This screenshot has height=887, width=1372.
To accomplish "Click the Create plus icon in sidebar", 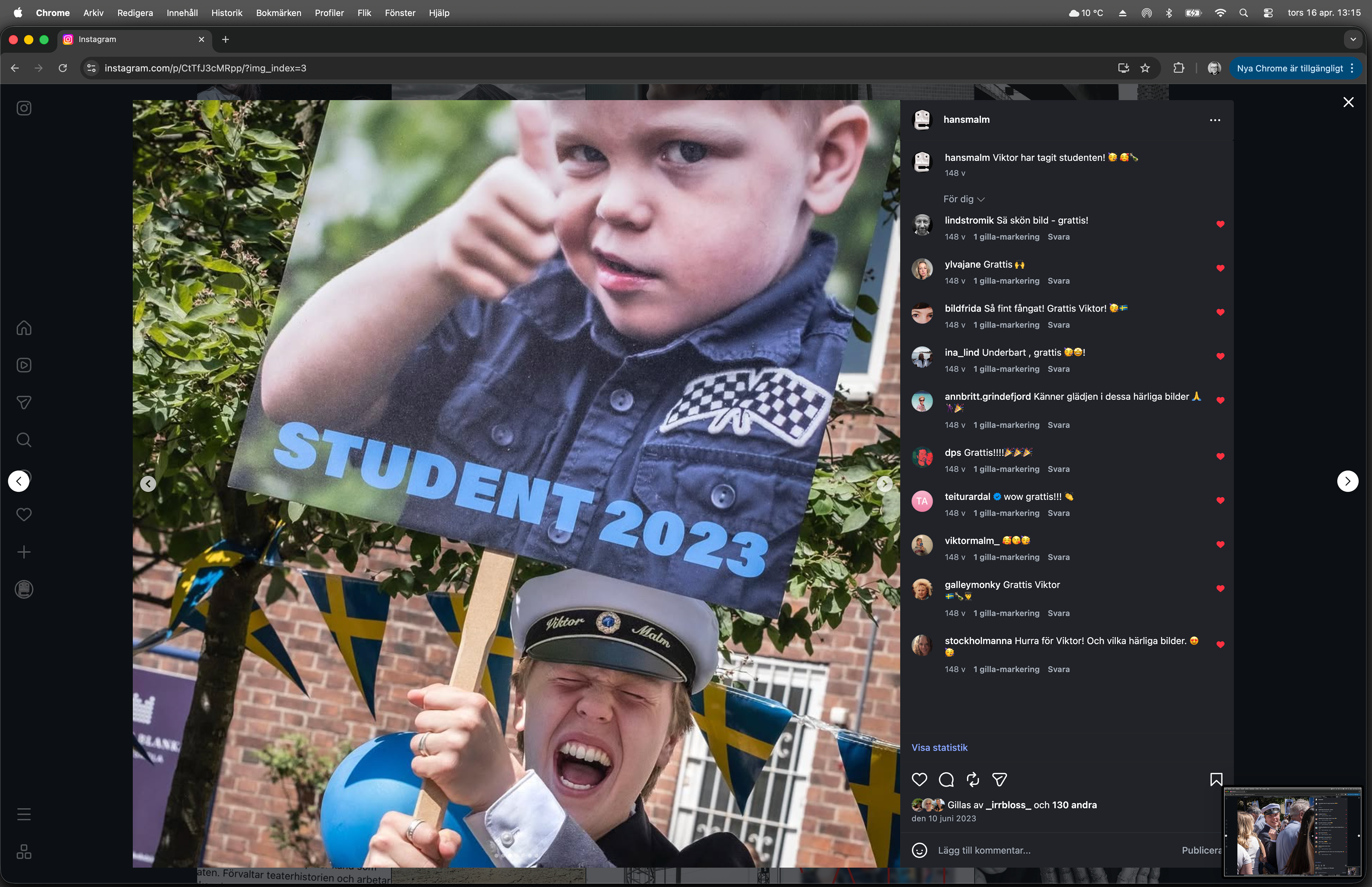I will pos(24,552).
